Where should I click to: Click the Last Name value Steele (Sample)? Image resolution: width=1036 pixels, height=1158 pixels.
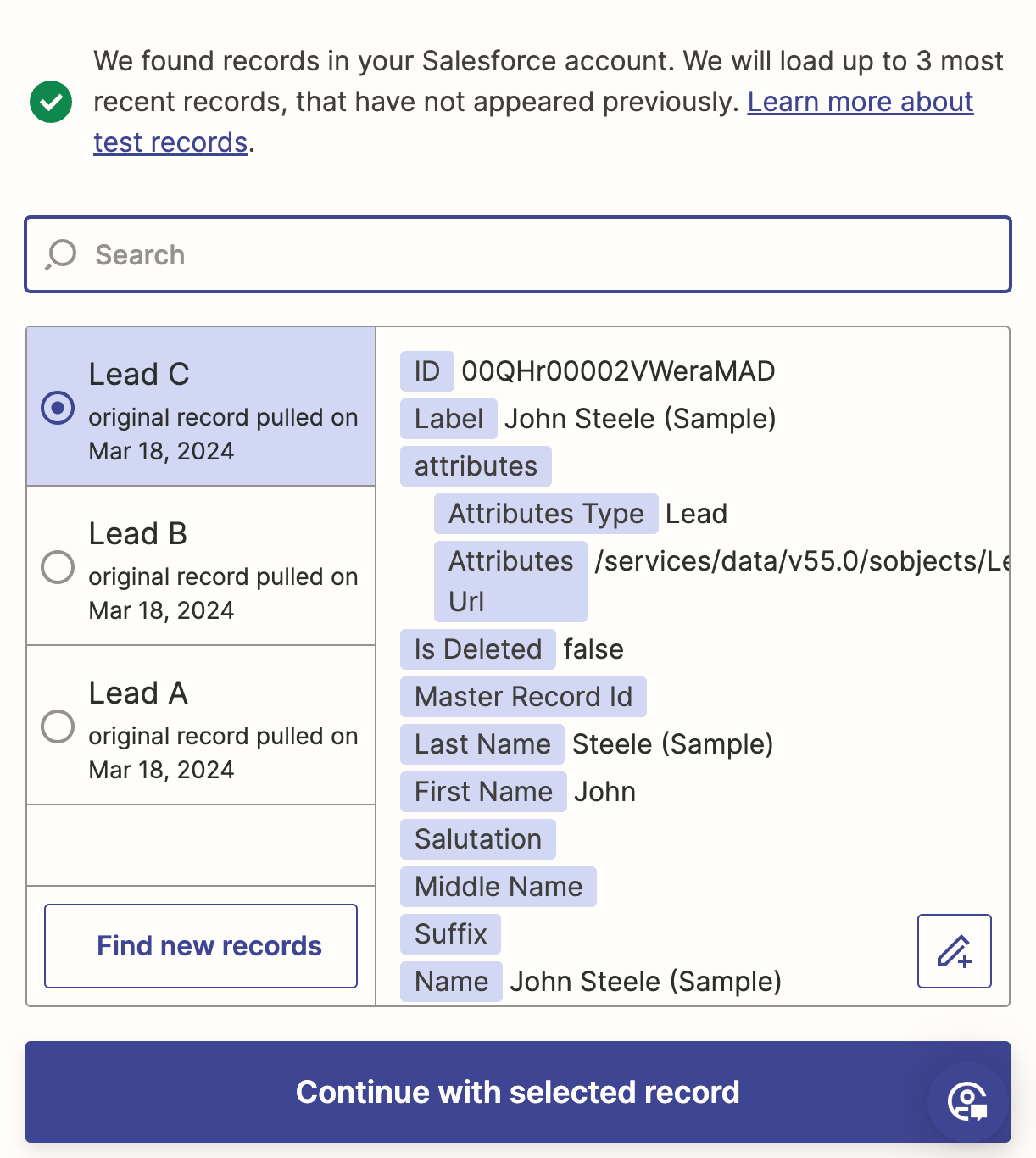tap(673, 744)
